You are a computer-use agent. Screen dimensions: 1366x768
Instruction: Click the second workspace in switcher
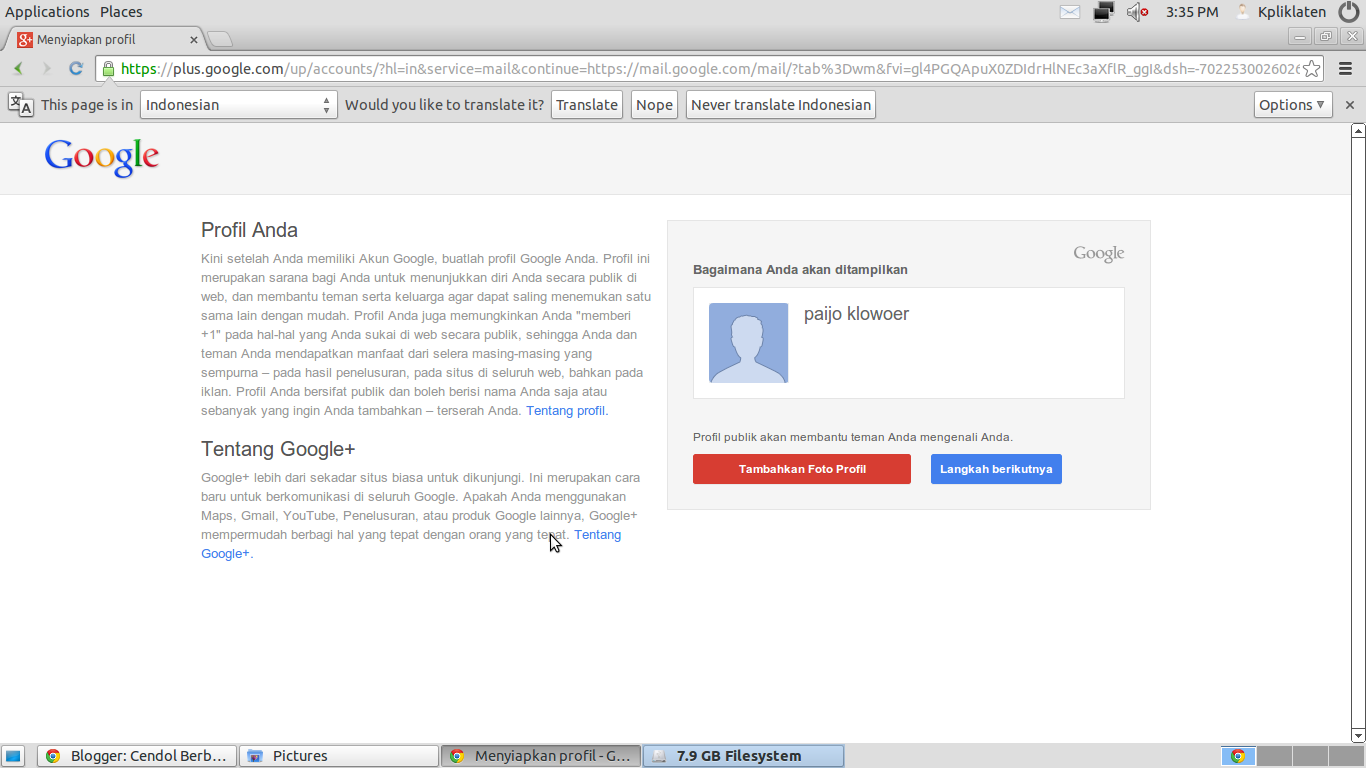[1273, 756]
